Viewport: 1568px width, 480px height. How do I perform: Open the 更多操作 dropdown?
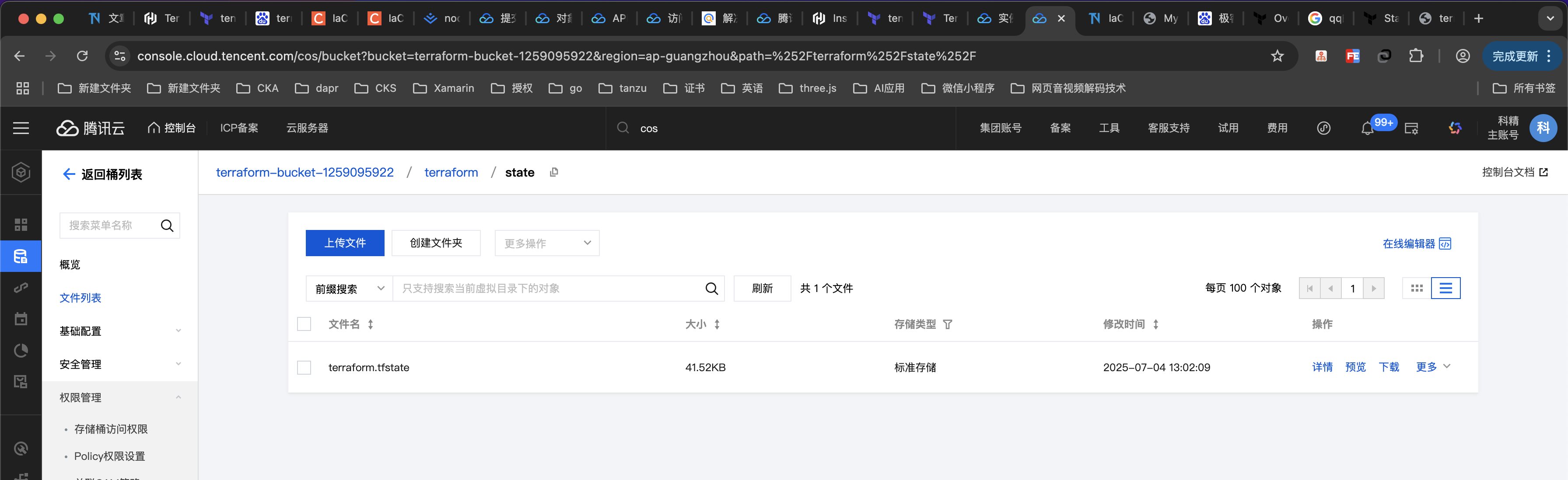[x=546, y=243]
